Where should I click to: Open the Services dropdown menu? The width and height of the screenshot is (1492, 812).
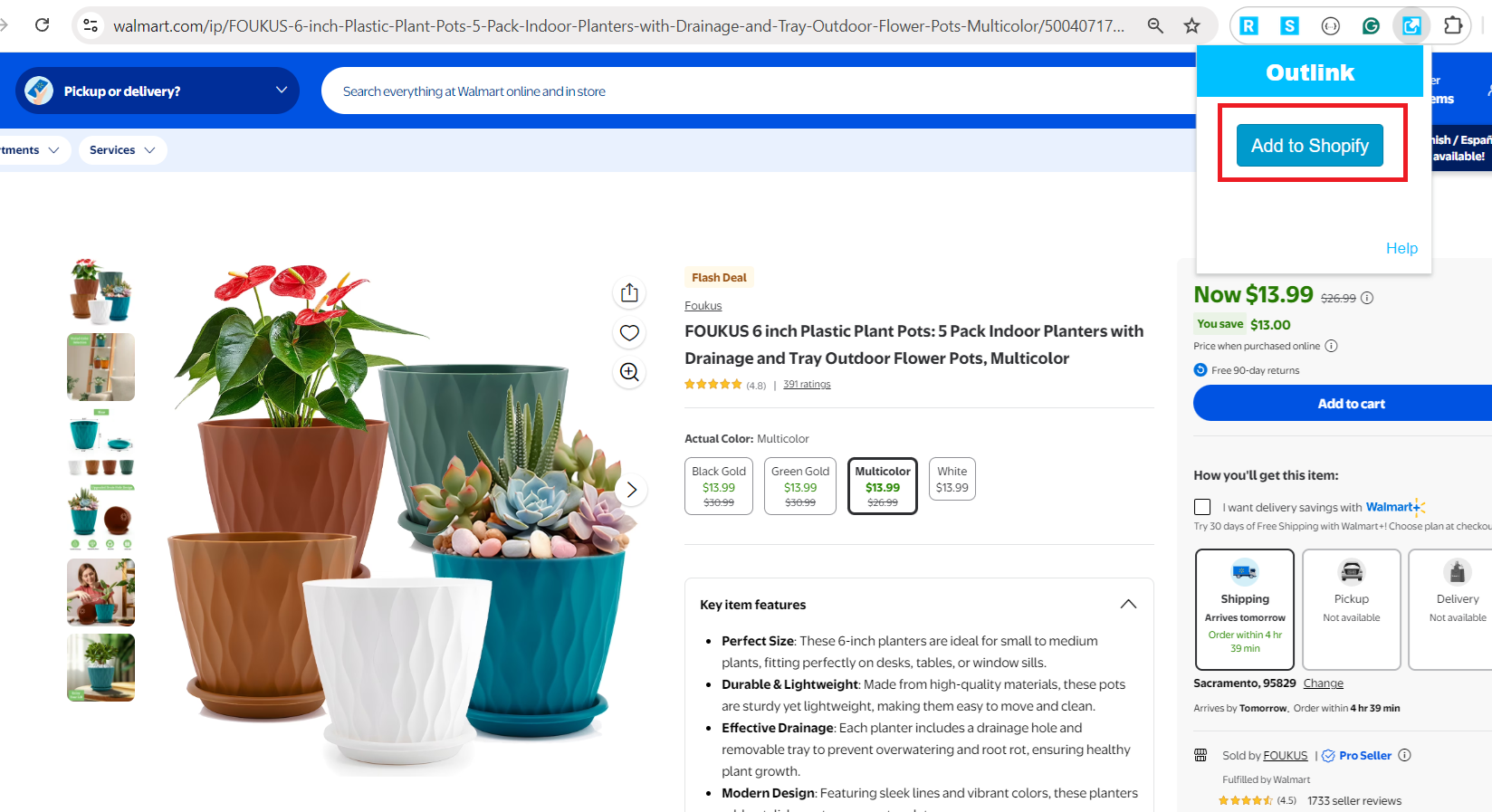(122, 150)
